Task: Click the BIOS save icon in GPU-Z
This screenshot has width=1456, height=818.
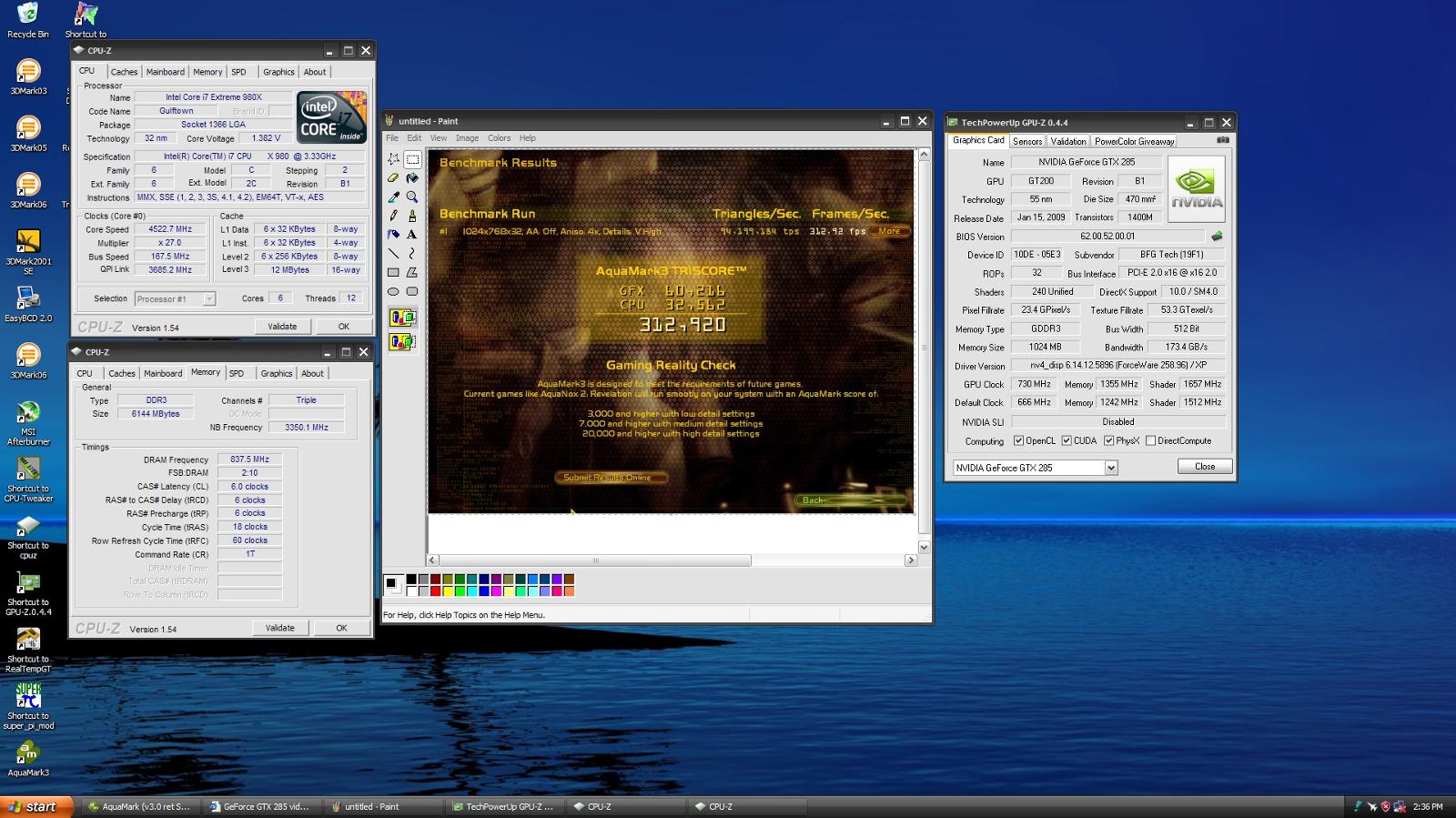Action: (x=1217, y=236)
